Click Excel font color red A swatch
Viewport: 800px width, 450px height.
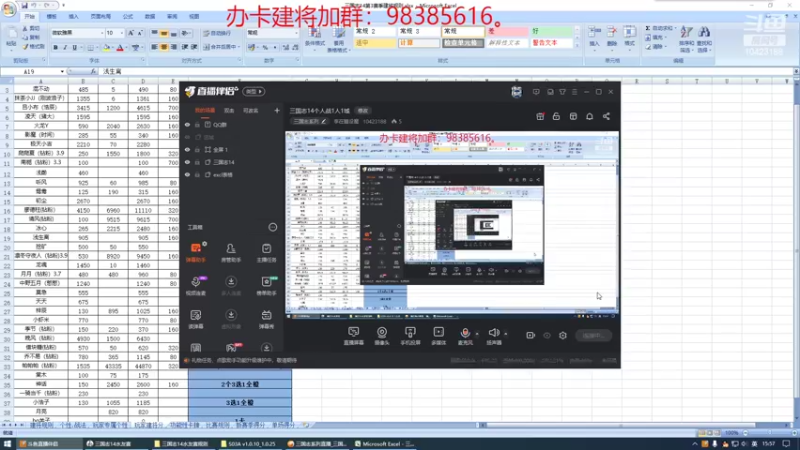pos(120,47)
